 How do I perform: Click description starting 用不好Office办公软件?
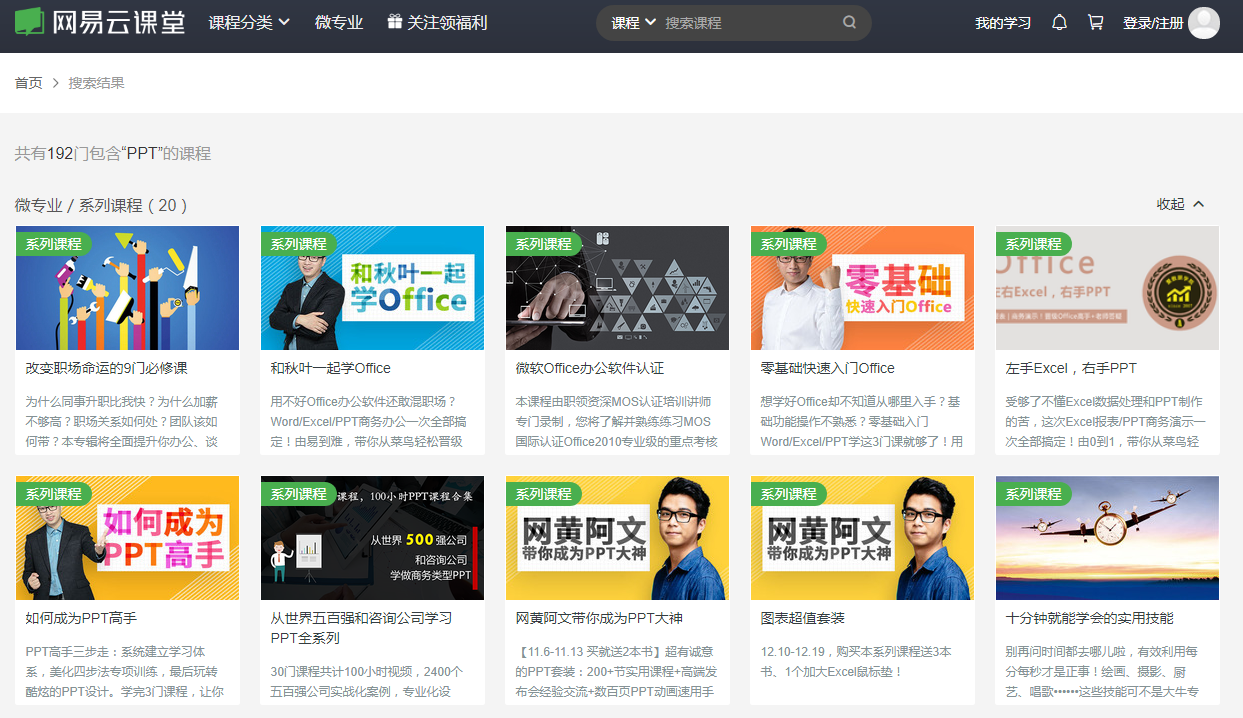tap(366, 422)
